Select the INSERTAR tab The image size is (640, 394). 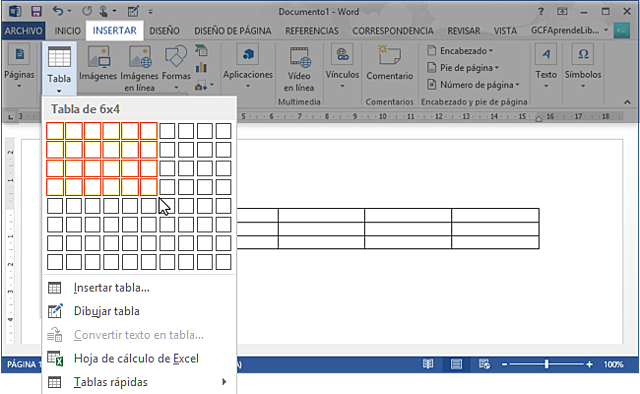point(115,31)
